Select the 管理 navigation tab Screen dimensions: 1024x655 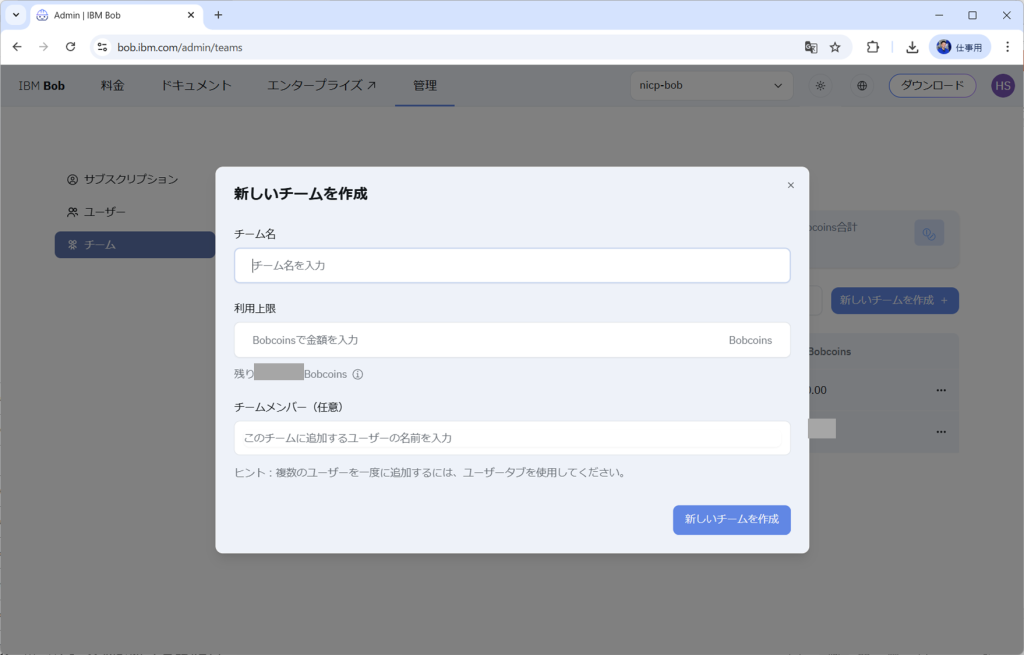pyautogui.click(x=424, y=86)
